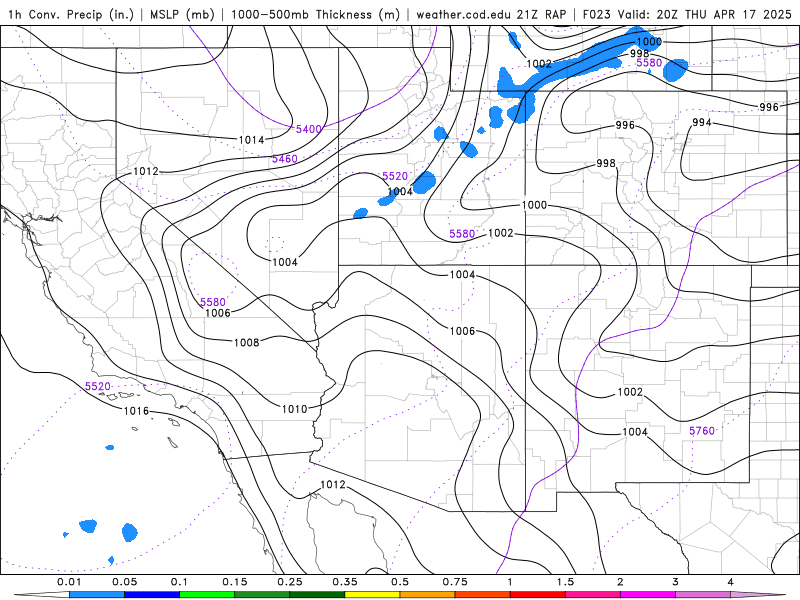Image resolution: width=800 pixels, height=600 pixels.
Task: Click the darkest green 0.25–0.35 legend segment
Action: 317,595
